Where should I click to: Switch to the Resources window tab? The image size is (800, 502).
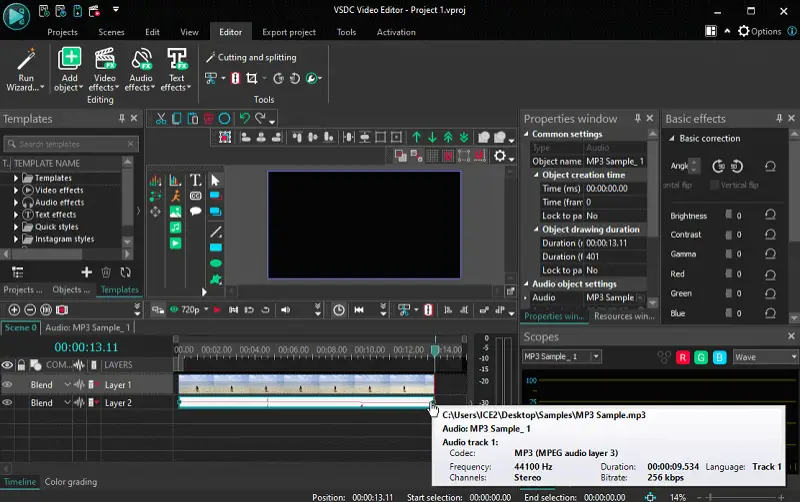624,316
